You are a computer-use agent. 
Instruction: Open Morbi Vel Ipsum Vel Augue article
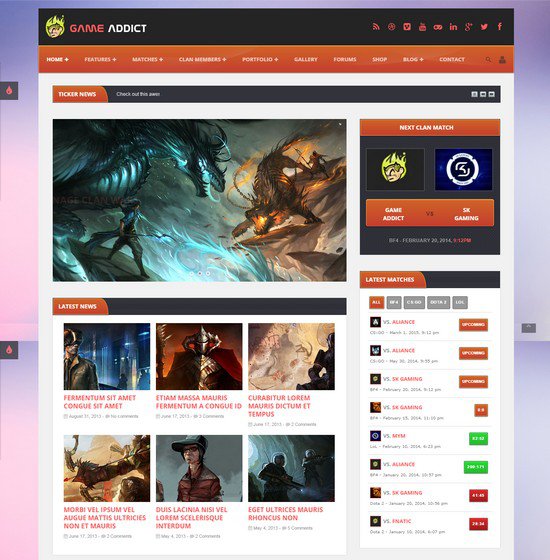105,518
